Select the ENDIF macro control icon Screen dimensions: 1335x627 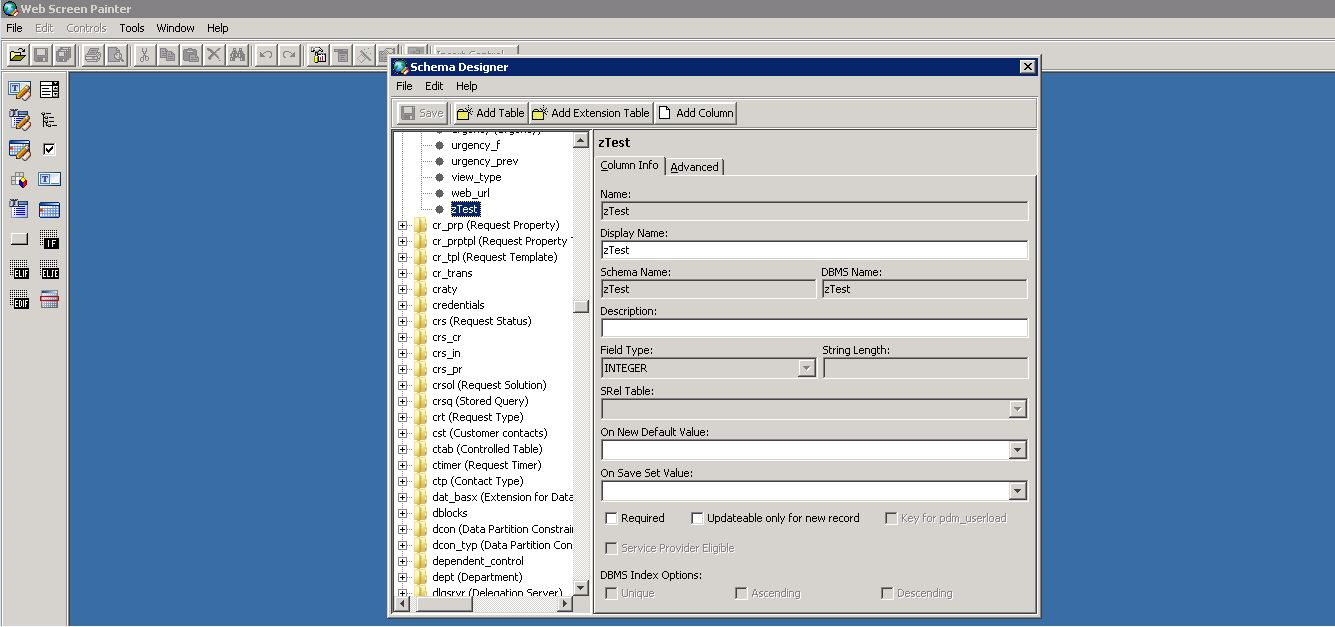pos(19,300)
